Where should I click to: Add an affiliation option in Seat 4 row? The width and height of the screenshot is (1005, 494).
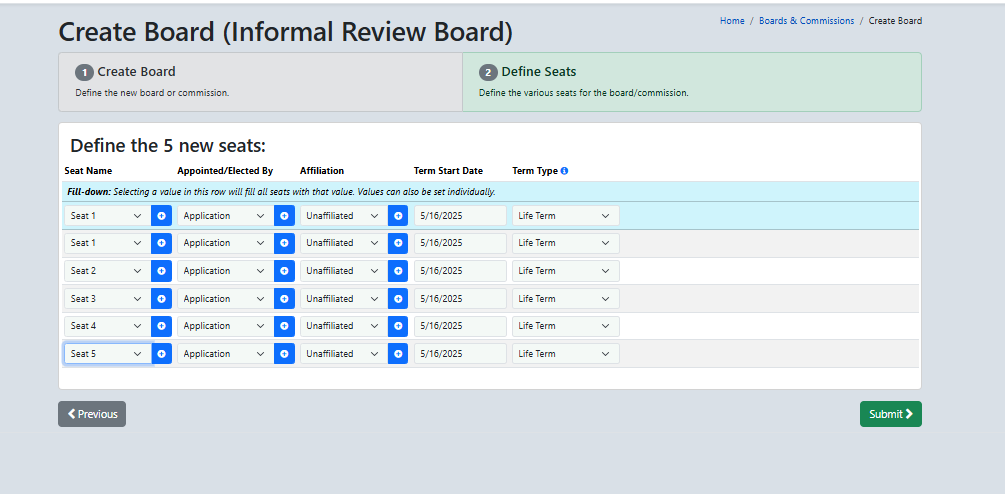[x=398, y=326]
